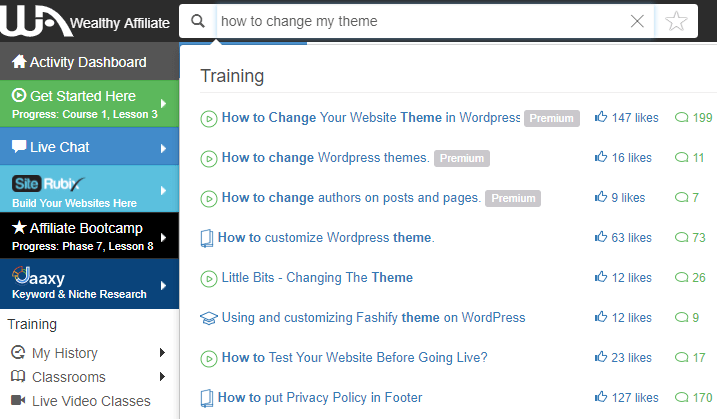Click 'Build Your Websites Here' text
This screenshot has height=419, width=717.
pyautogui.click(x=75, y=203)
